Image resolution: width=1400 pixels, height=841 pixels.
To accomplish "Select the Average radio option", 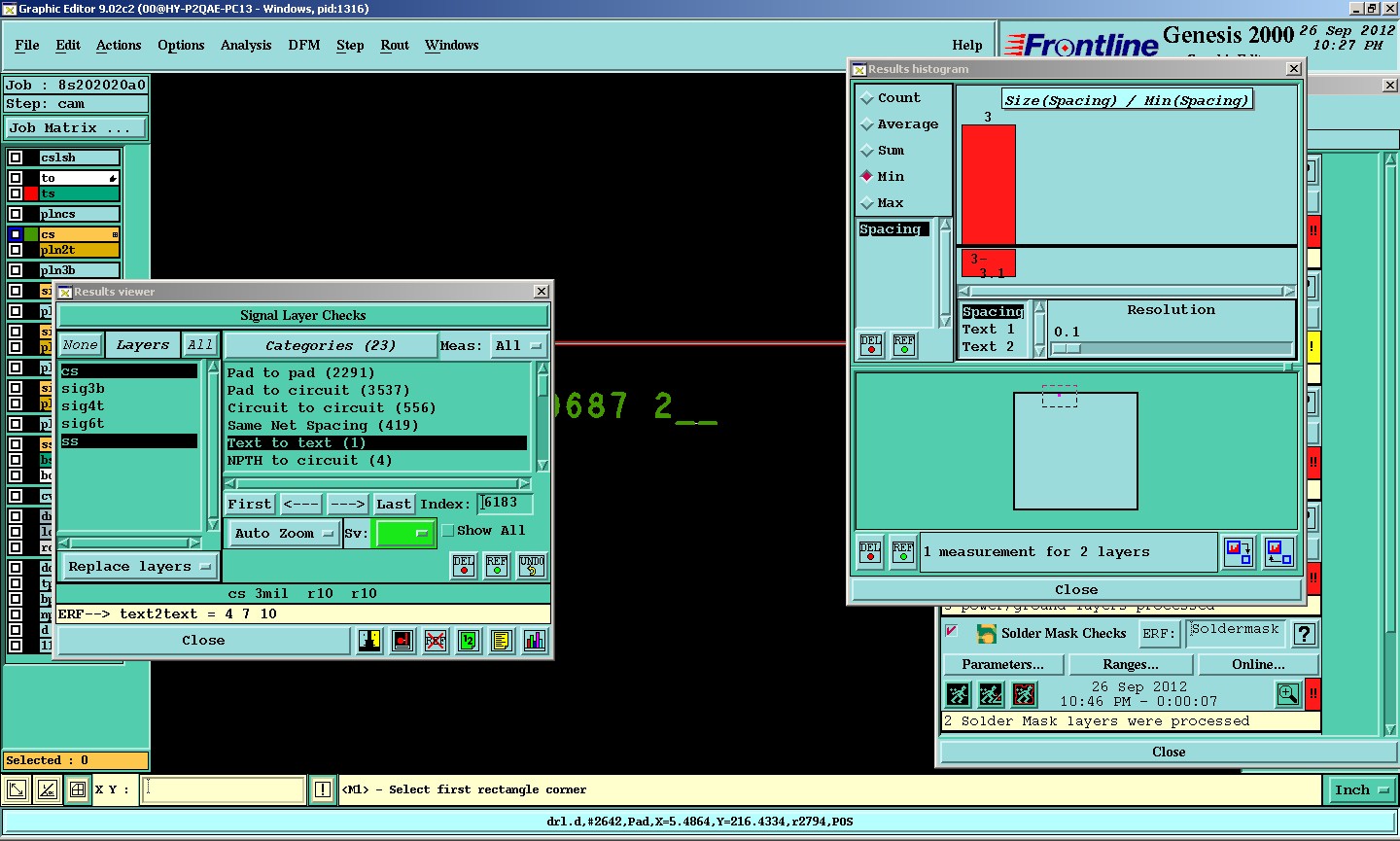I will [x=867, y=124].
